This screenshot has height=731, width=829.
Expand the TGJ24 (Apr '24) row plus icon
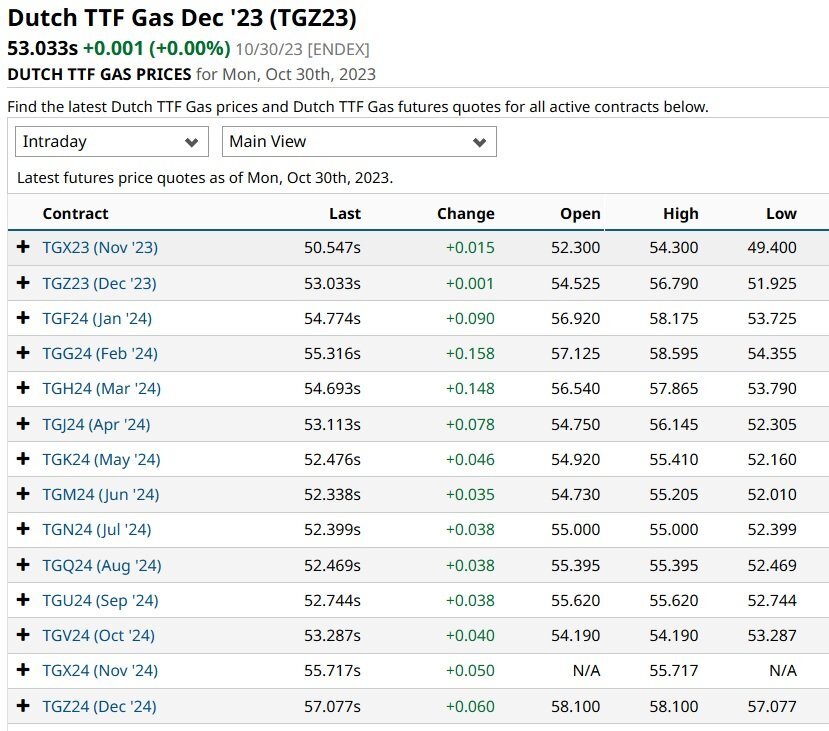23,423
